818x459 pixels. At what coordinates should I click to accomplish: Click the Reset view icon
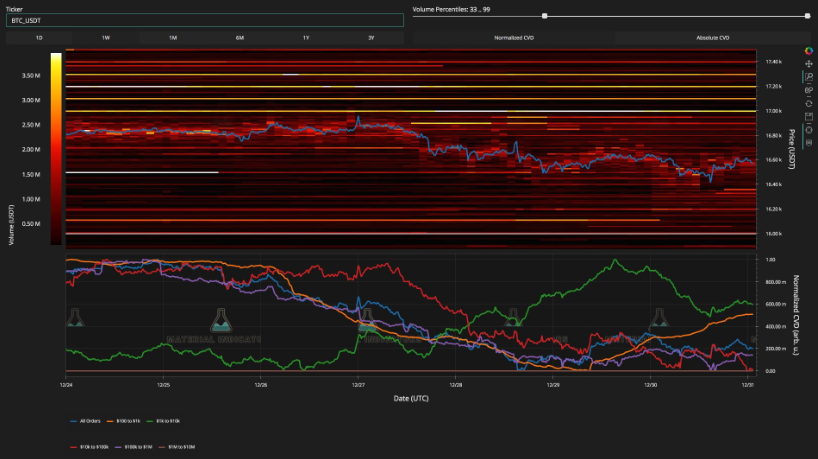(808, 103)
